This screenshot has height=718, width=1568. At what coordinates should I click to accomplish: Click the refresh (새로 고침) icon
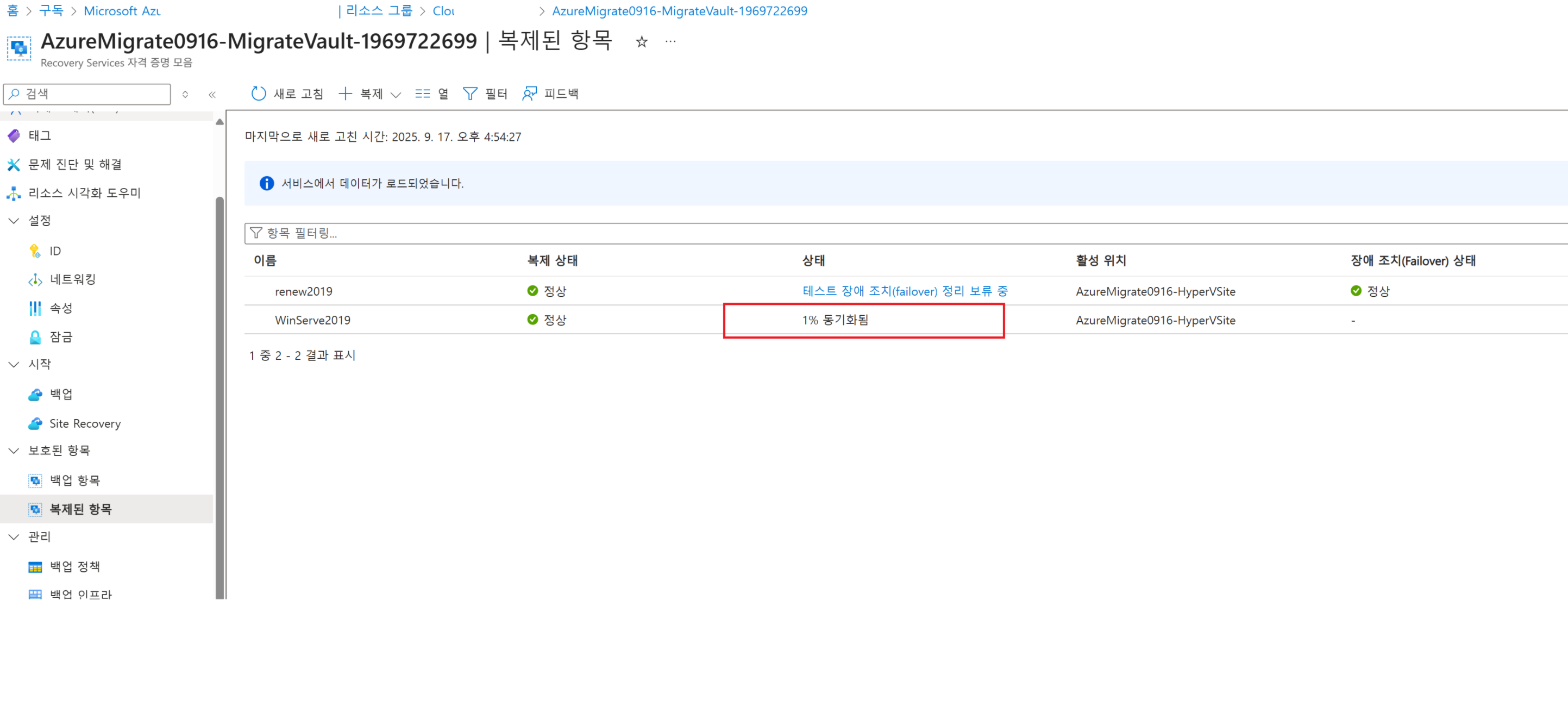pyautogui.click(x=259, y=93)
